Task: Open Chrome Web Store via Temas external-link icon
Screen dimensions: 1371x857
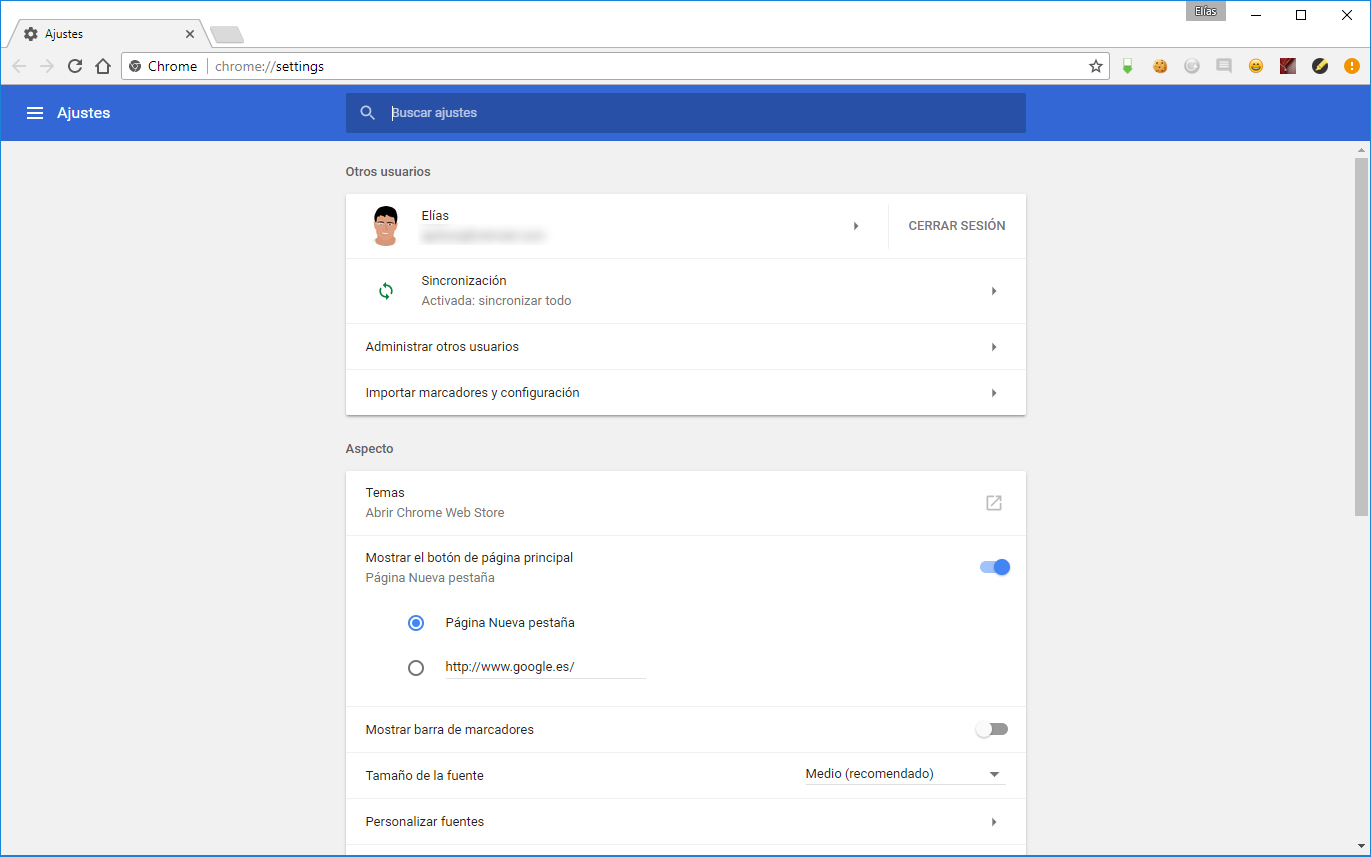Action: (x=993, y=503)
